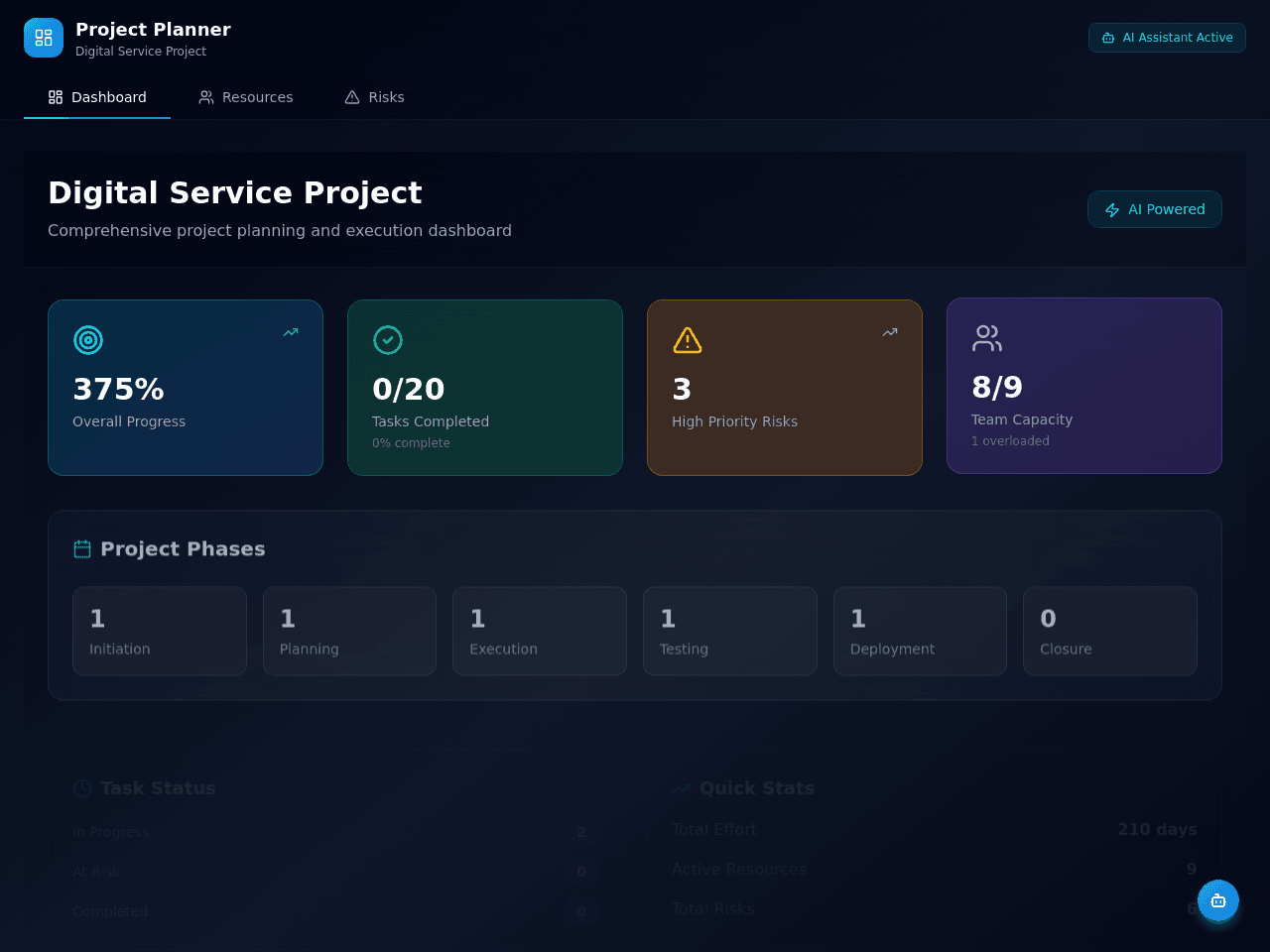Click the Active Resources label
Viewport: 1270px width, 952px height.
(x=739, y=869)
